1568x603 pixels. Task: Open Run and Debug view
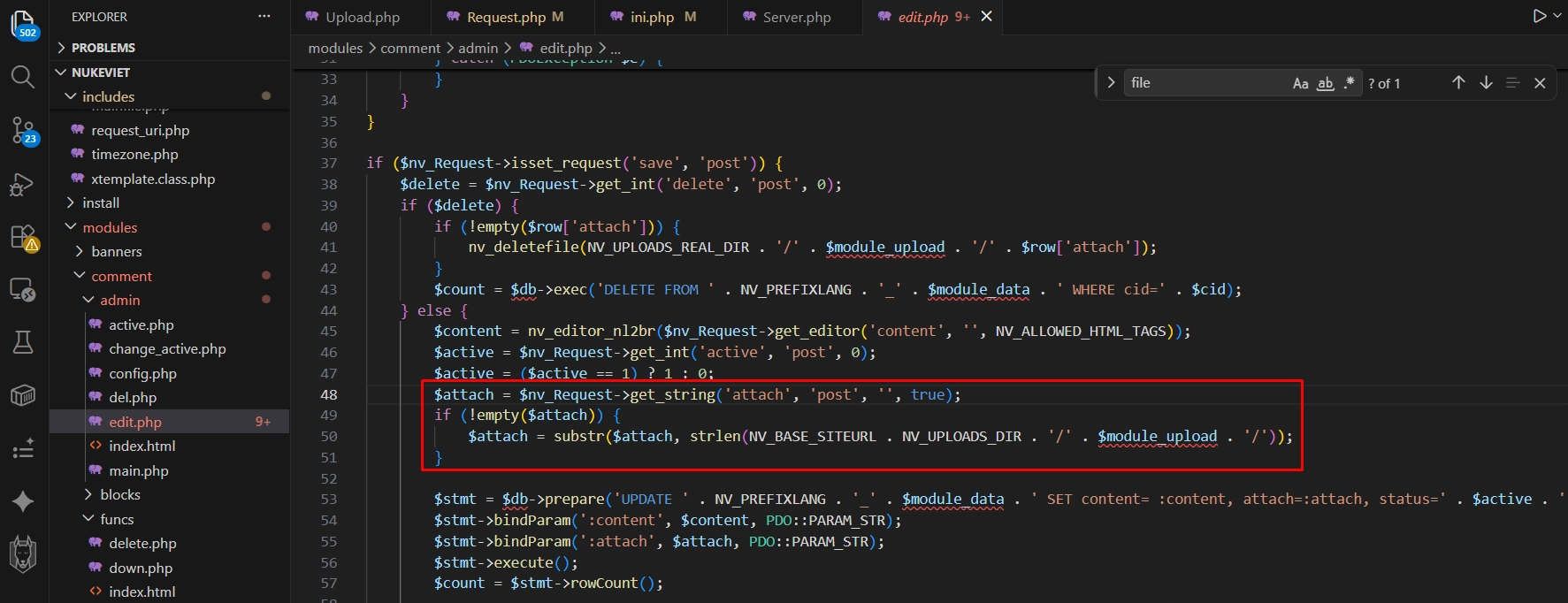(23, 184)
